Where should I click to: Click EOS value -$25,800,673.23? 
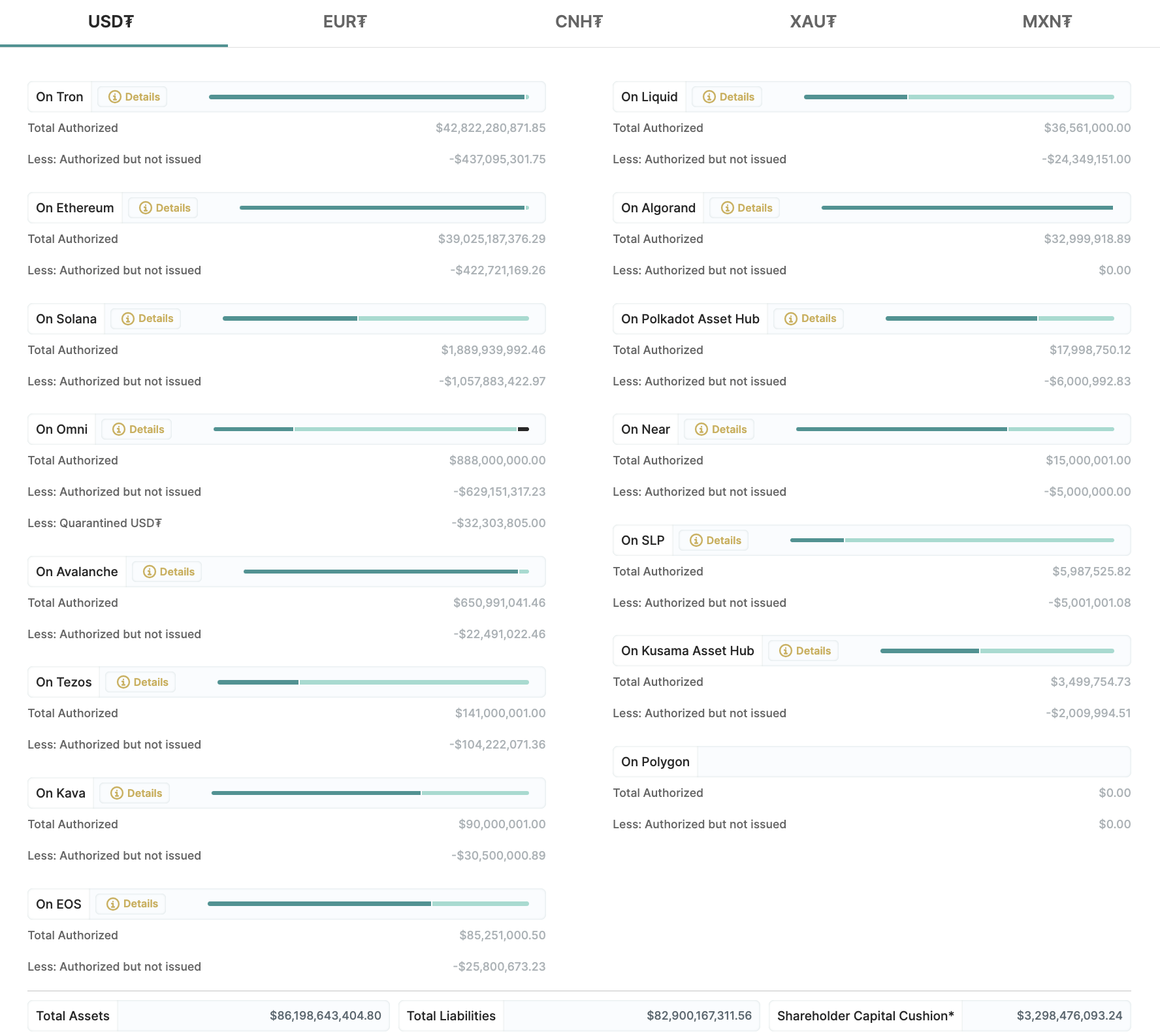click(x=499, y=967)
